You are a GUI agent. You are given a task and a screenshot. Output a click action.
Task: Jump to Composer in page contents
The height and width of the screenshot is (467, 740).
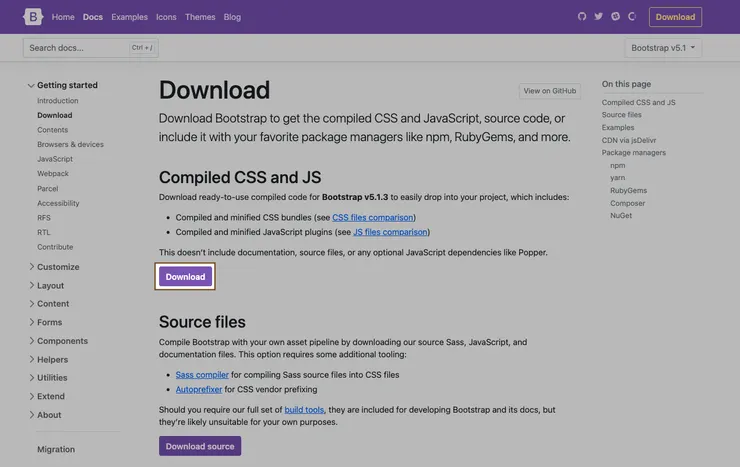627,203
